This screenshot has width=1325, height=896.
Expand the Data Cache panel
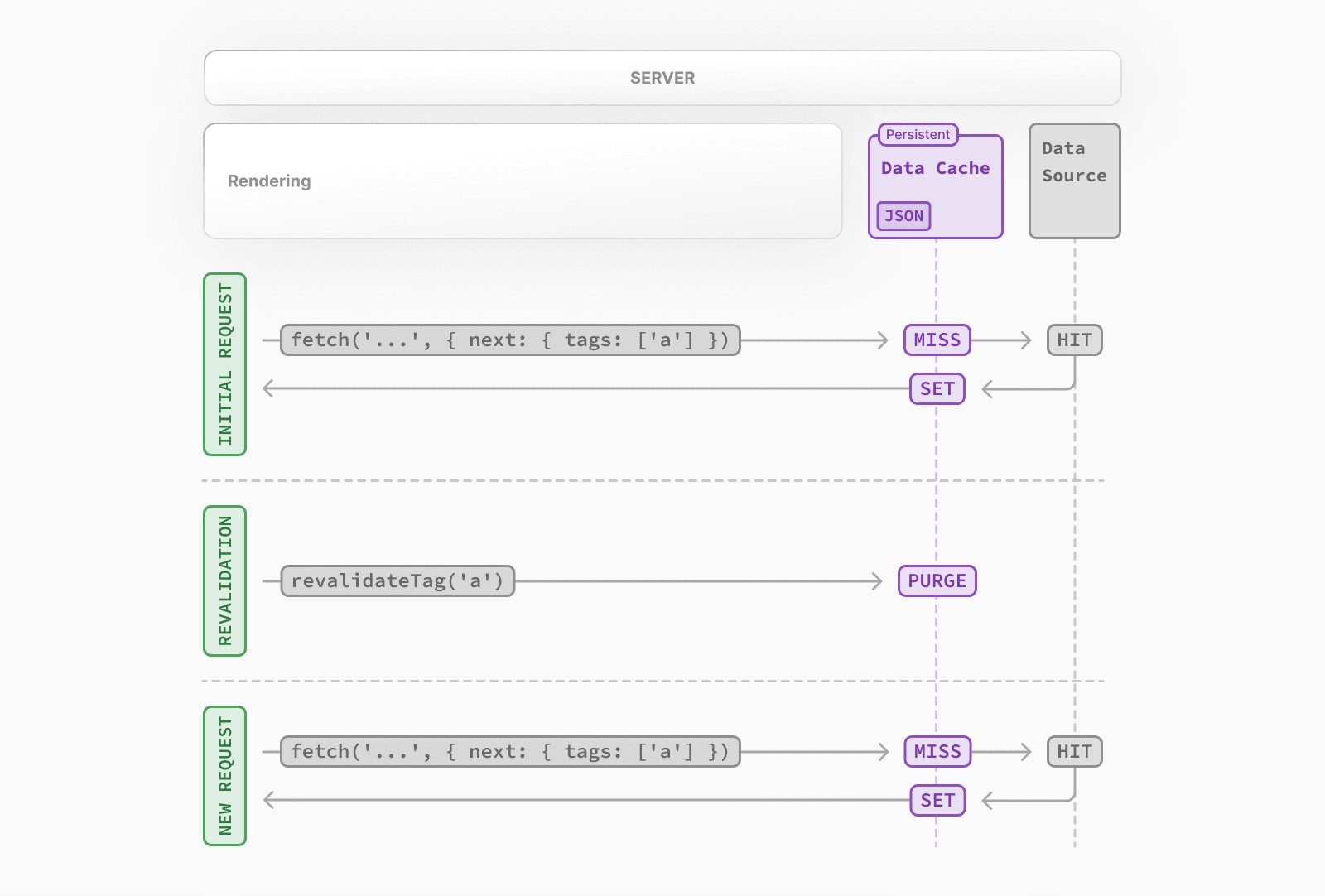[x=934, y=182]
